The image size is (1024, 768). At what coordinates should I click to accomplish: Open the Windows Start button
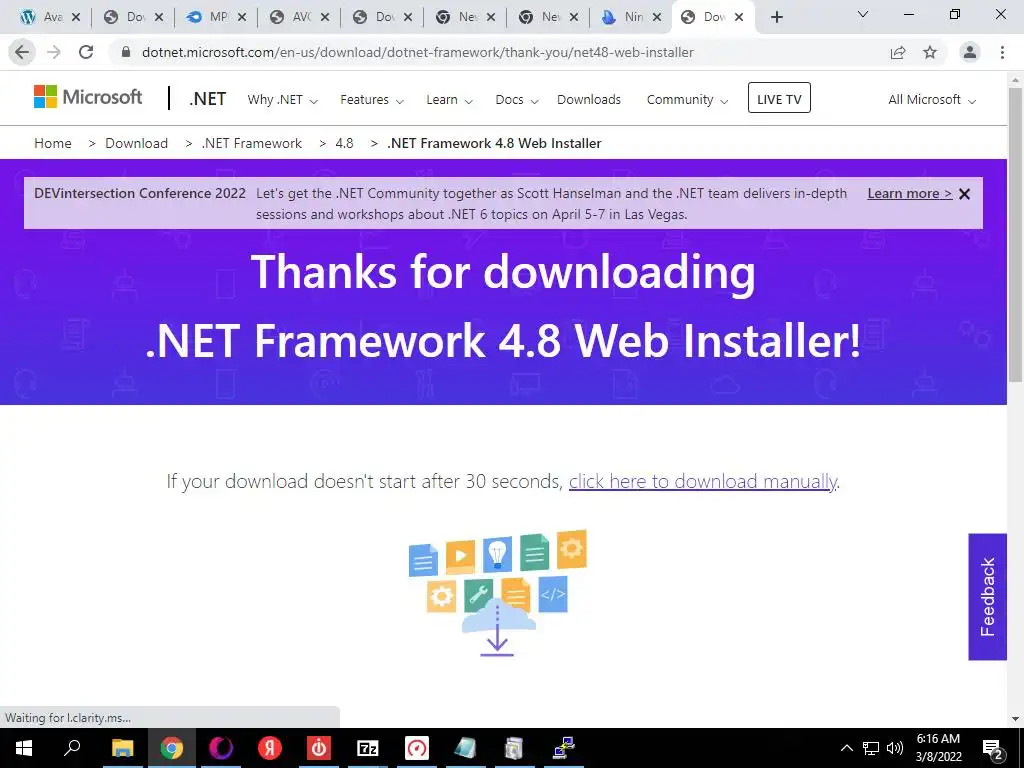click(x=24, y=748)
